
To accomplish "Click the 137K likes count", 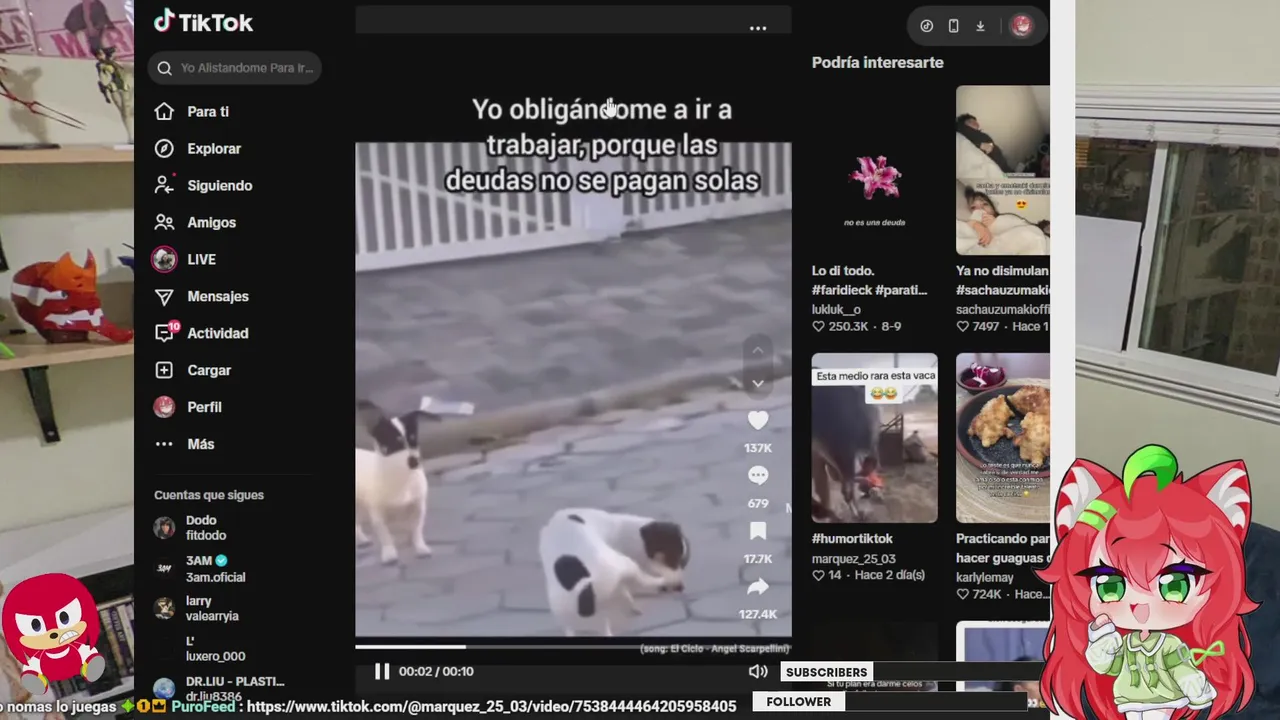I will tap(758, 448).
